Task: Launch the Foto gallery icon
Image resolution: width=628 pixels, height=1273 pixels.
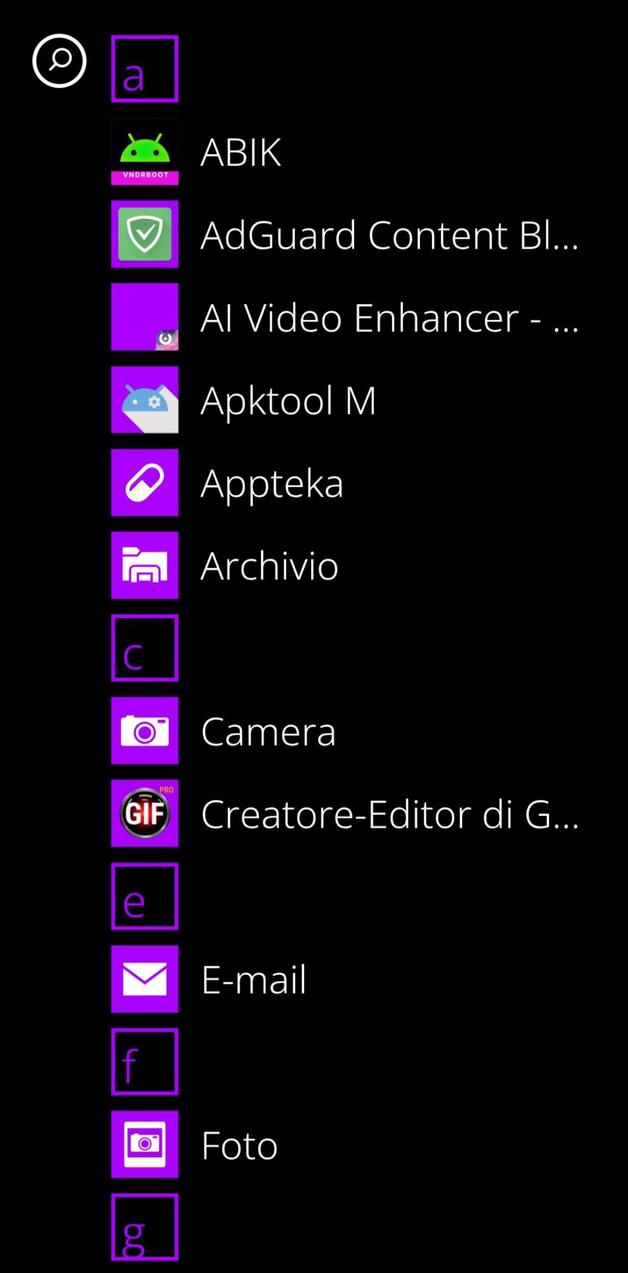Action: tap(144, 1144)
